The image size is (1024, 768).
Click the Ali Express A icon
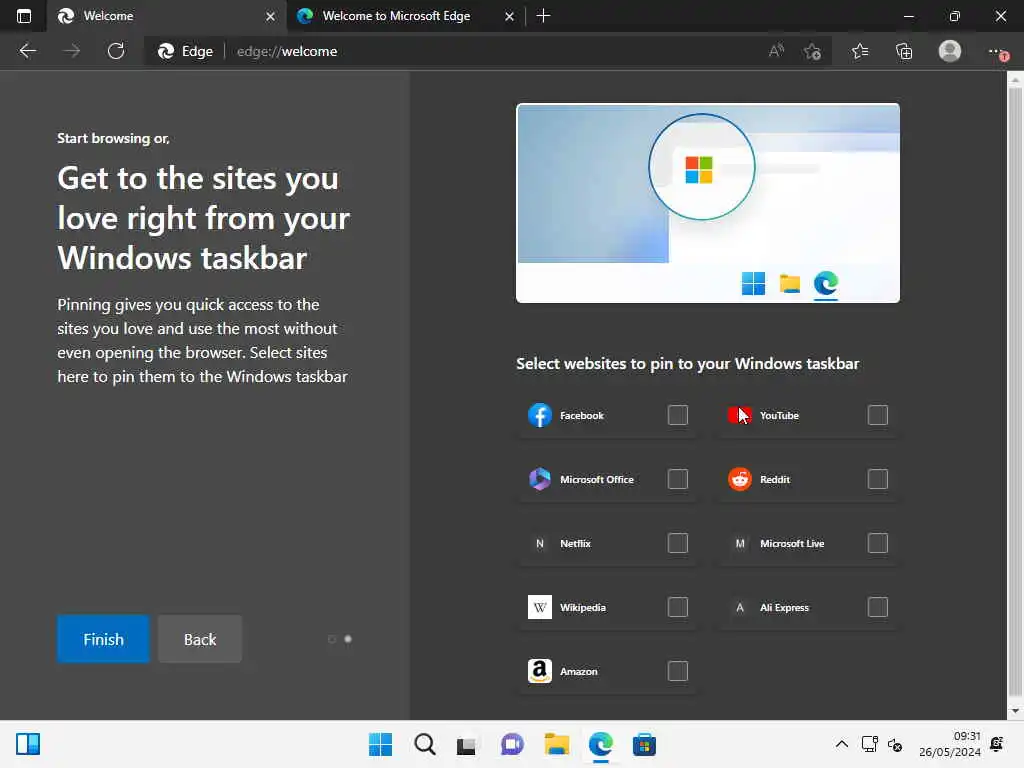click(x=740, y=607)
